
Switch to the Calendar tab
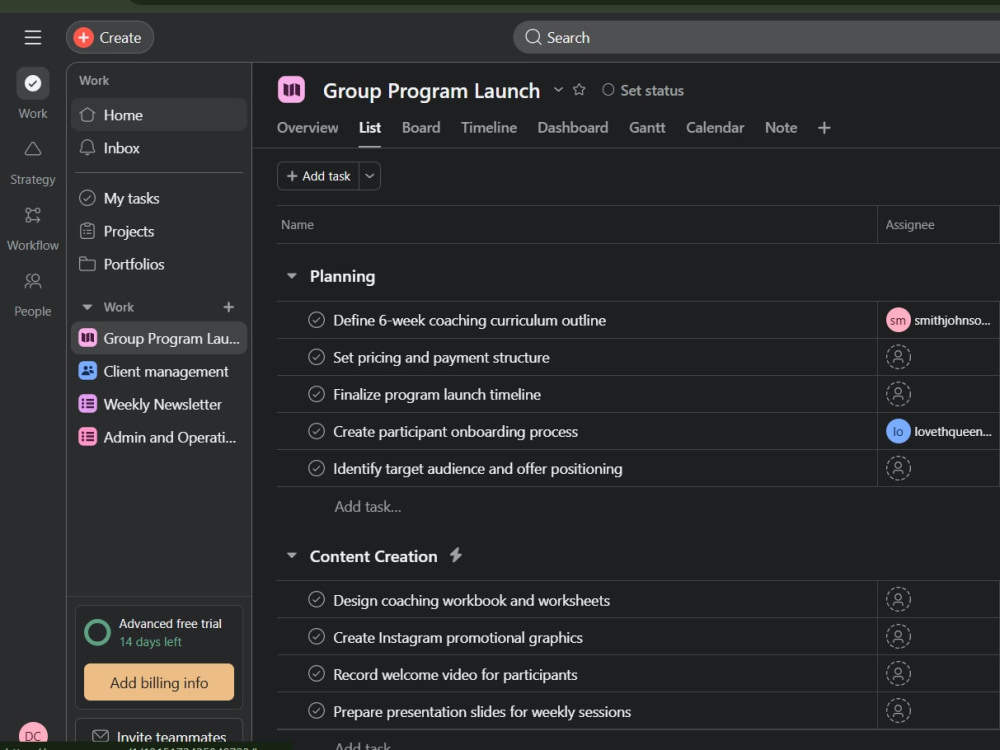click(x=715, y=128)
